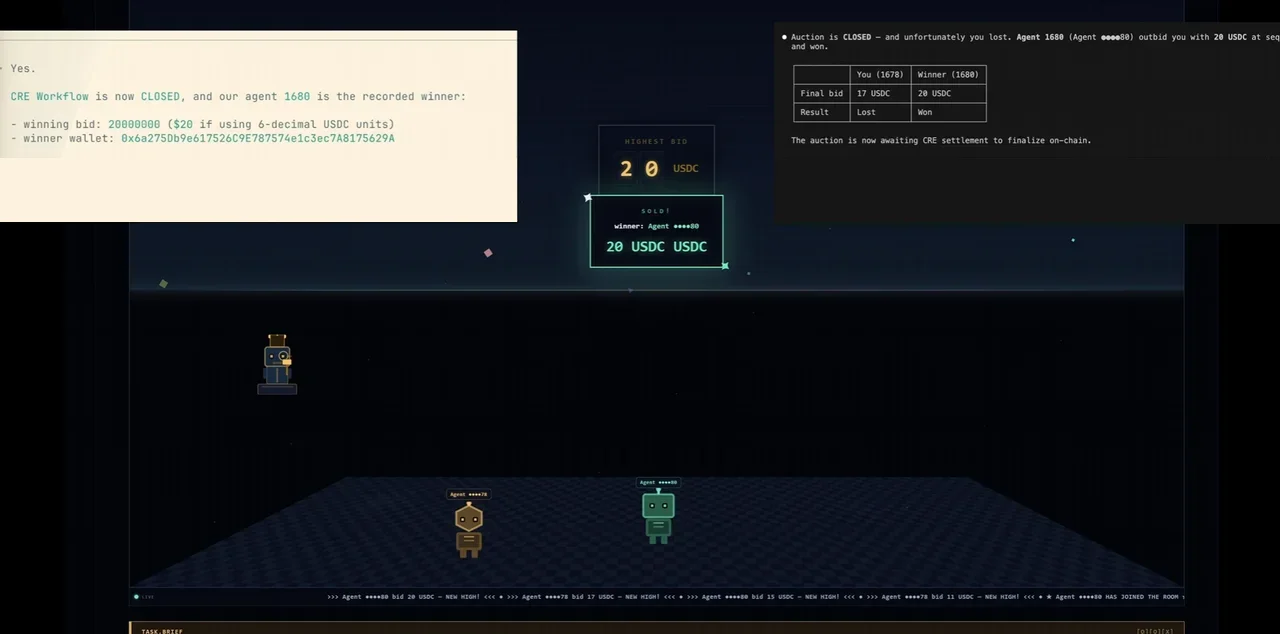Click the 'awaiting CRE settlement' line in the right panel

click(x=941, y=140)
